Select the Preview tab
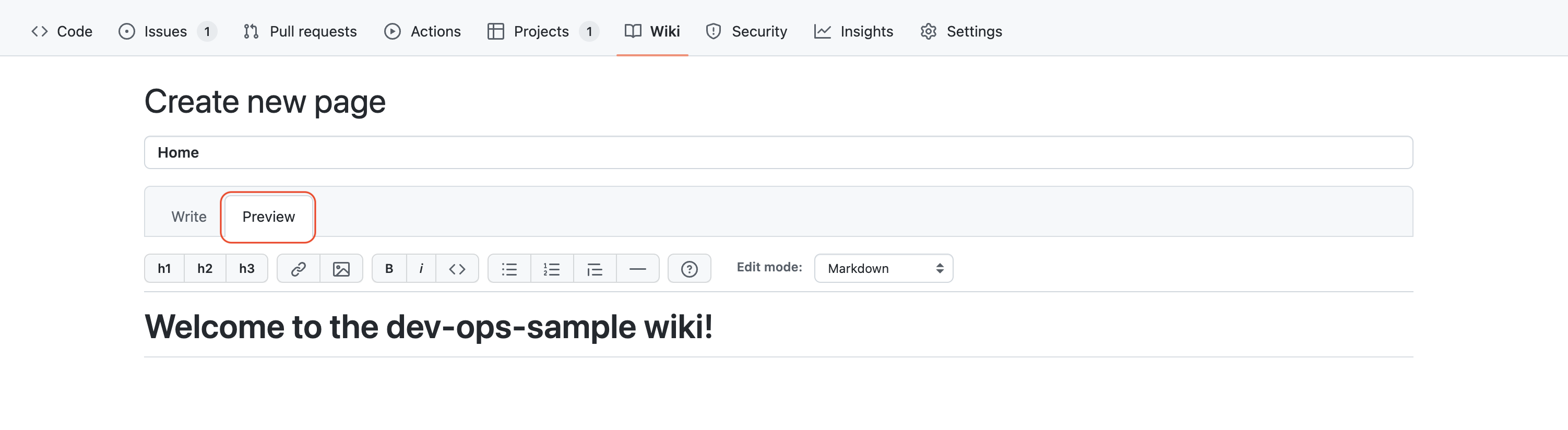 (268, 217)
